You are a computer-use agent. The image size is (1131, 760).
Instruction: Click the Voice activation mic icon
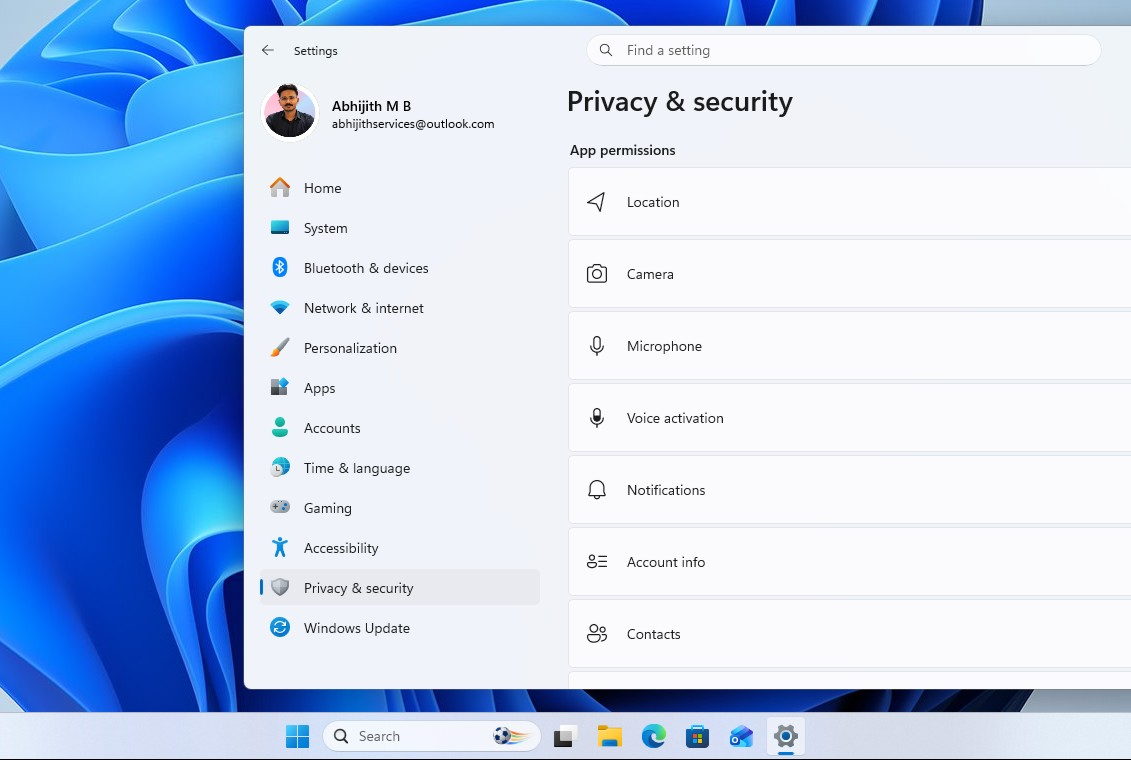597,418
